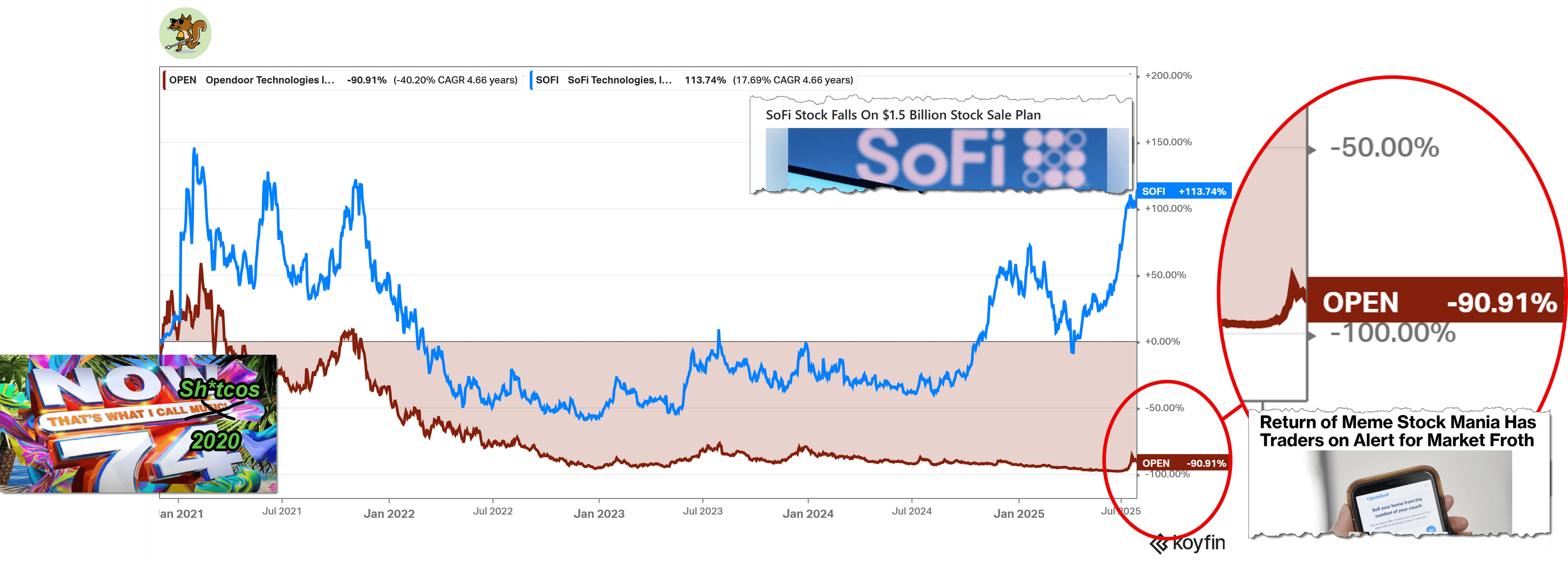Open the SoFi Stock Falls headline

tap(903, 115)
